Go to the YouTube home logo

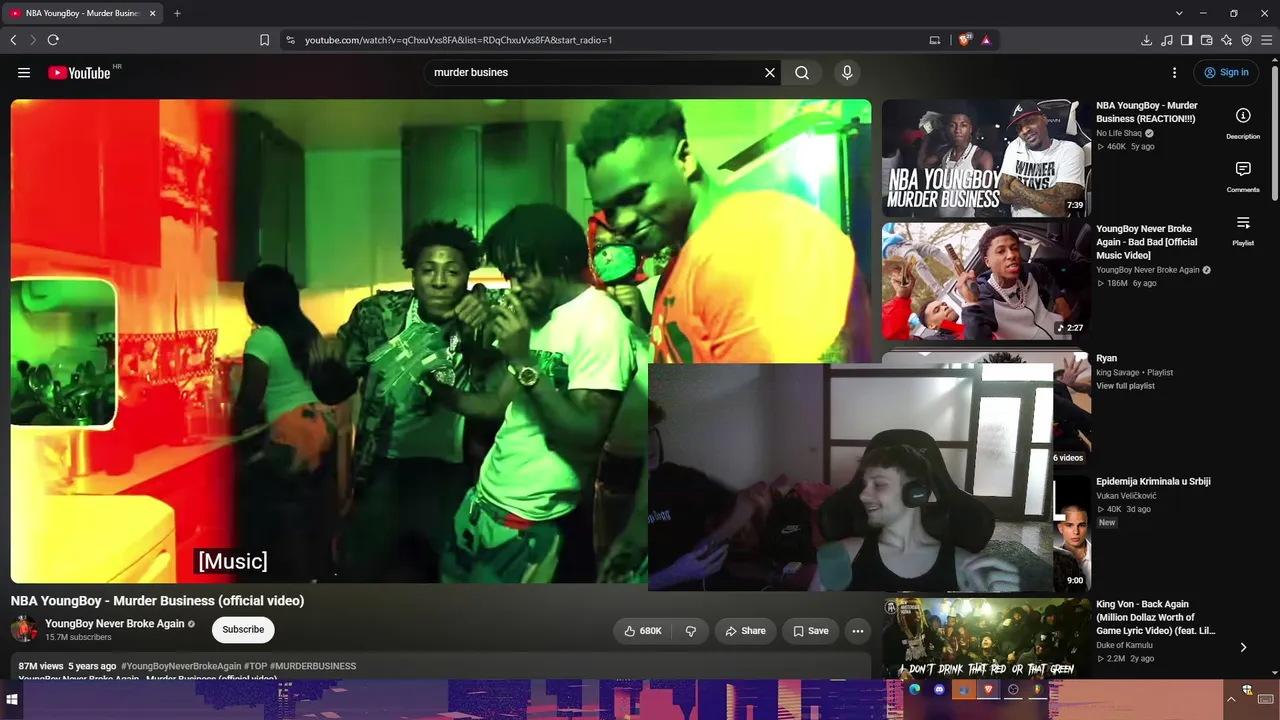coord(79,72)
